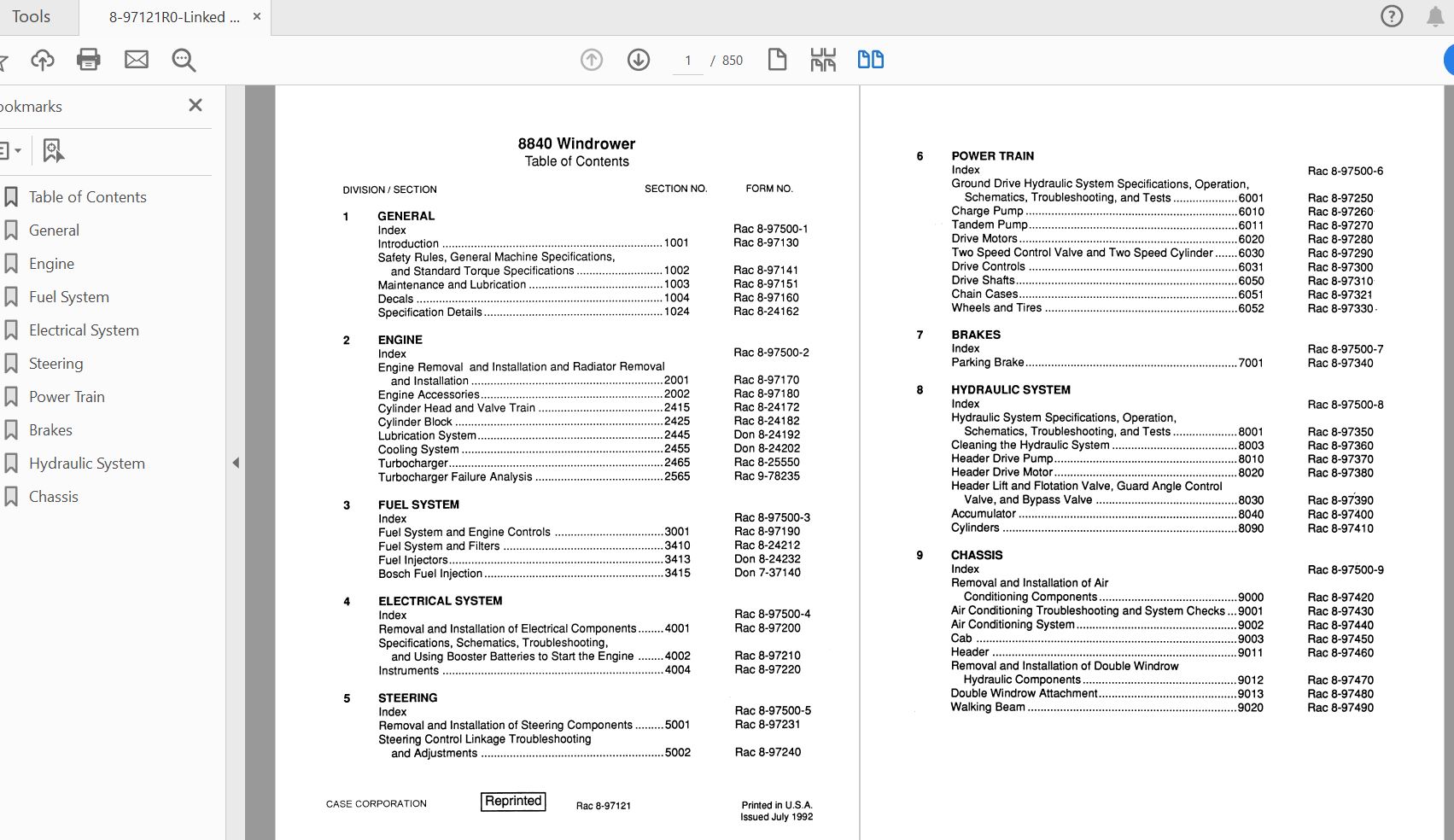Select the single page view icon

(777, 60)
